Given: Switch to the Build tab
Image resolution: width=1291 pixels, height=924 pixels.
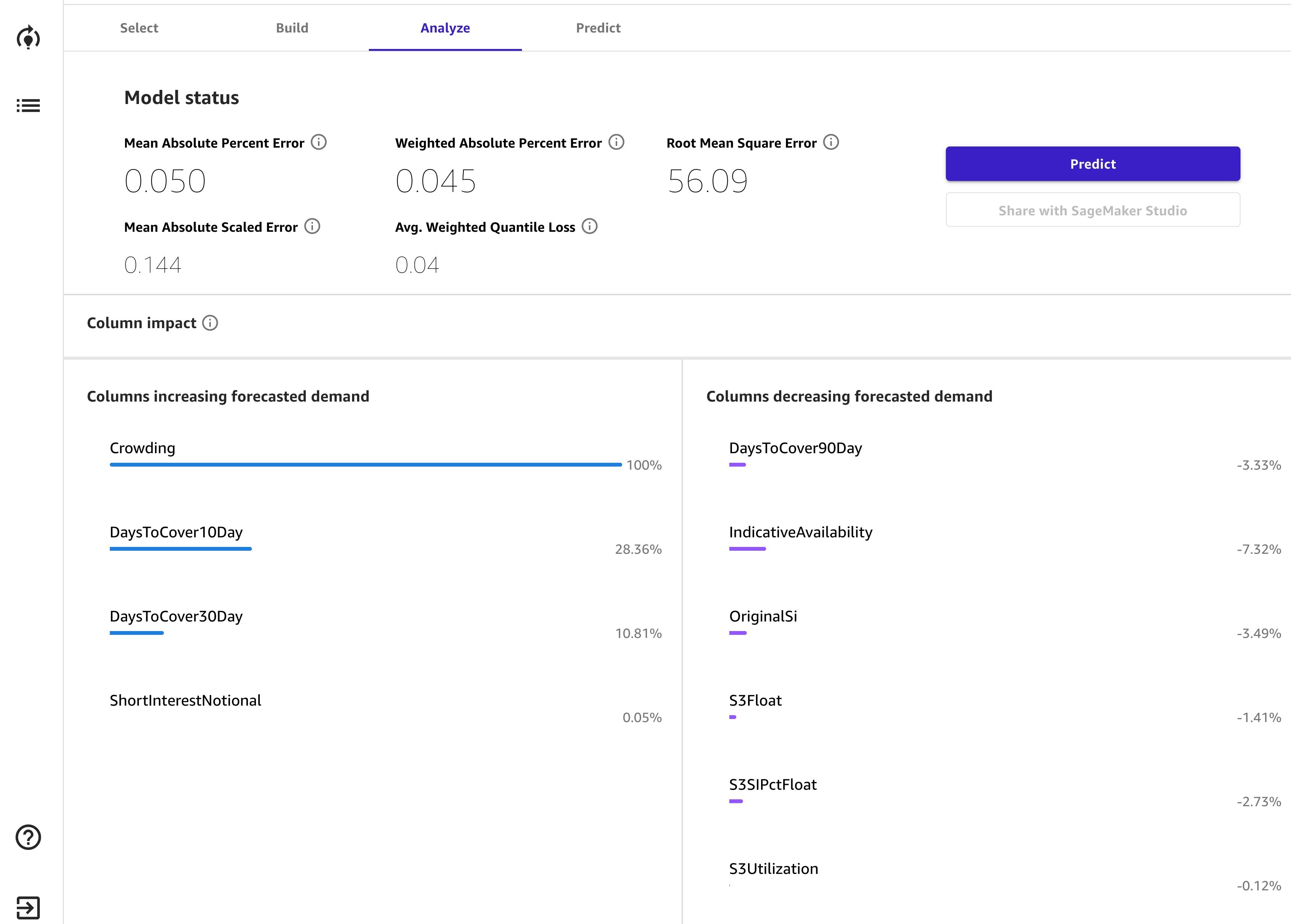Looking at the screenshot, I should tap(292, 28).
